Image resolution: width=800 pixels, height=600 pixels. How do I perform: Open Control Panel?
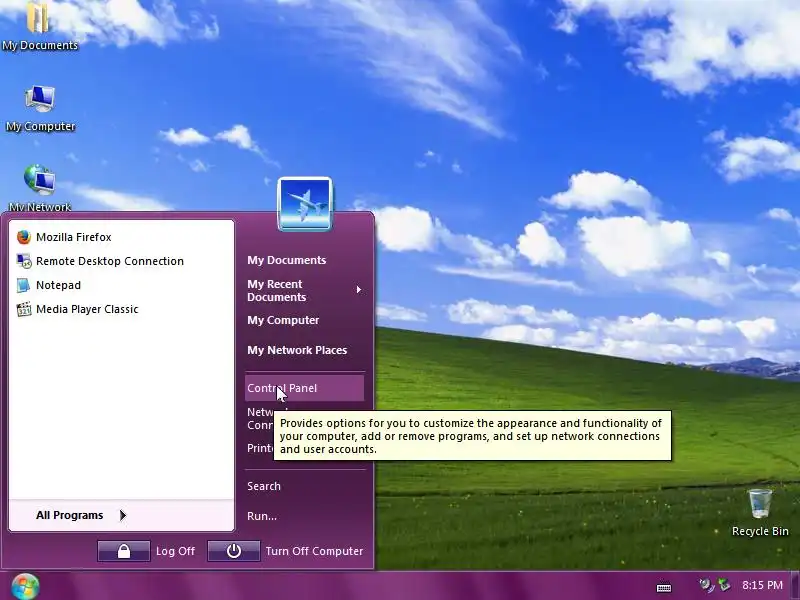pyautogui.click(x=305, y=388)
